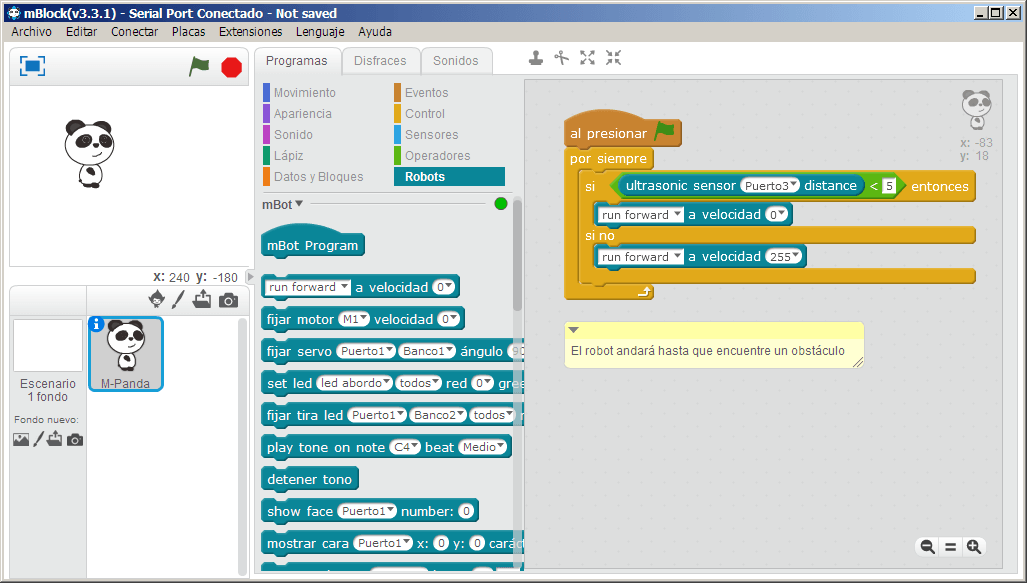Open speed 255 dropdown in script
This screenshot has width=1027, height=583.
[785, 257]
